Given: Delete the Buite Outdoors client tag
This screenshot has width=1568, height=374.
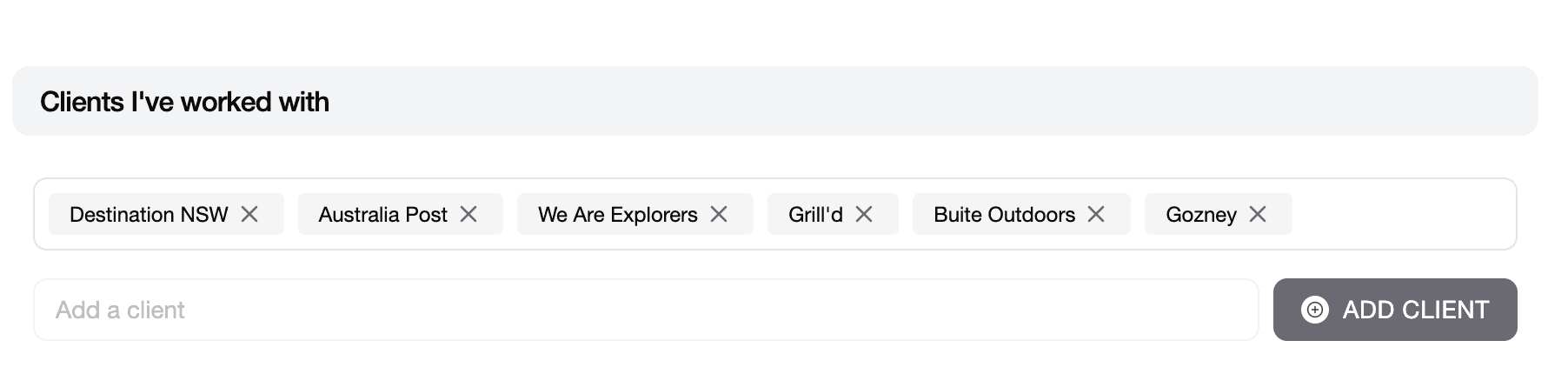Looking at the screenshot, I should tap(1096, 214).
